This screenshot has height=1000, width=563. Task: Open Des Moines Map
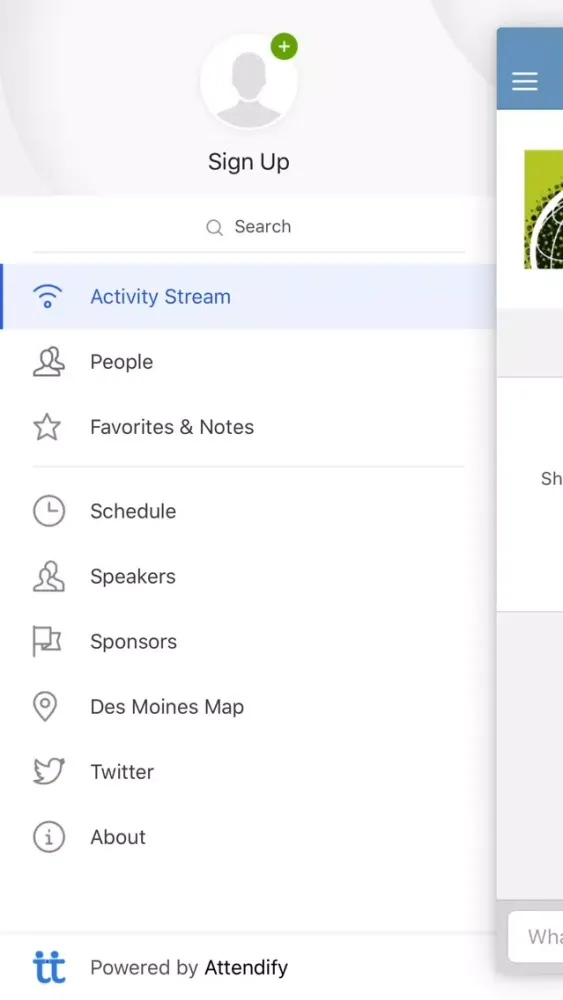(248, 707)
